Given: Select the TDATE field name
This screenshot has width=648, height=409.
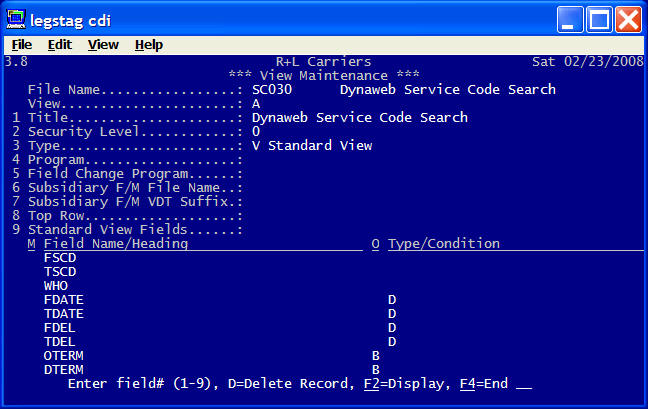Looking at the screenshot, I should pyautogui.click(x=64, y=313).
